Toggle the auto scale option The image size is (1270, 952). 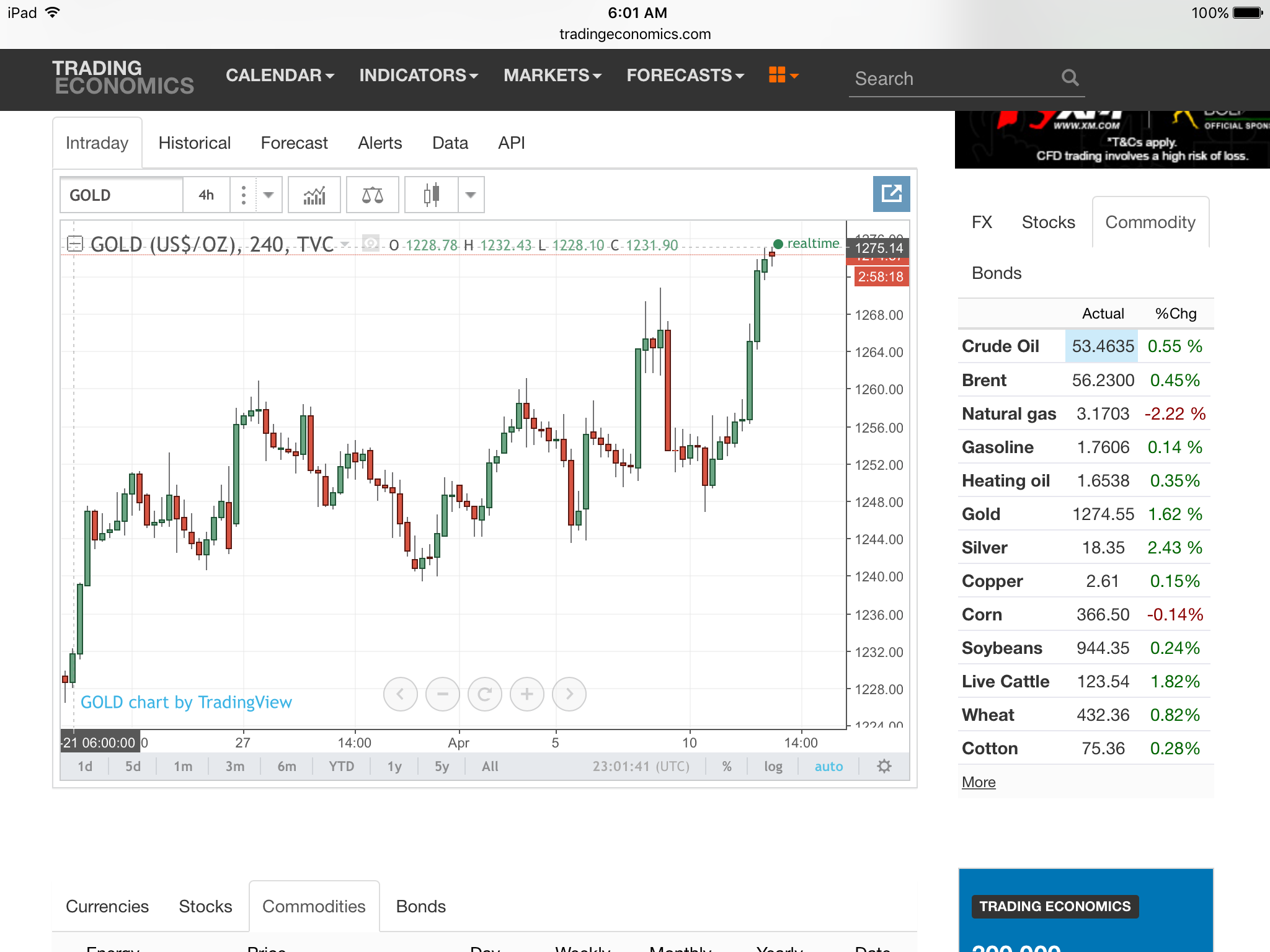828,766
